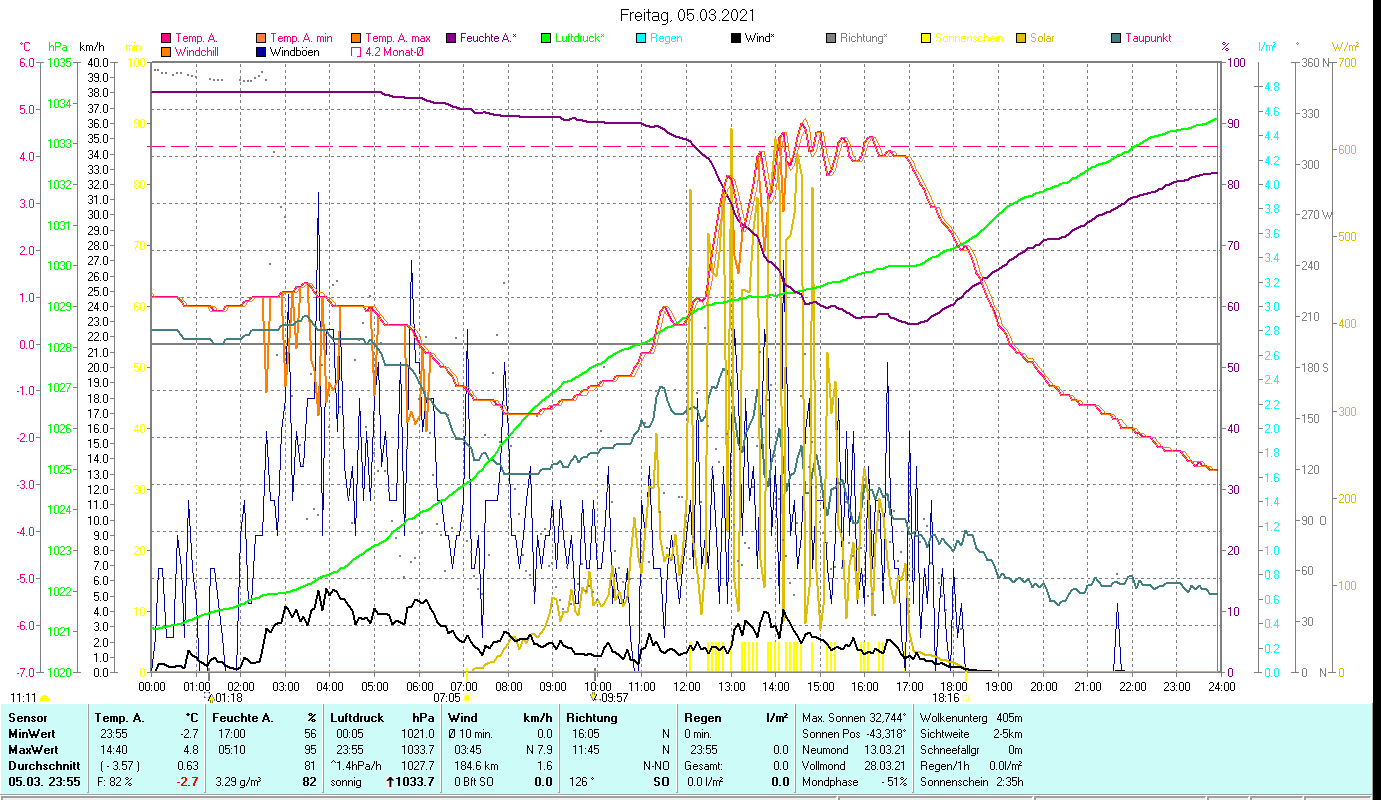Click the Temp. A. max legend swatch
The height and width of the screenshot is (800, 1381).
356,38
